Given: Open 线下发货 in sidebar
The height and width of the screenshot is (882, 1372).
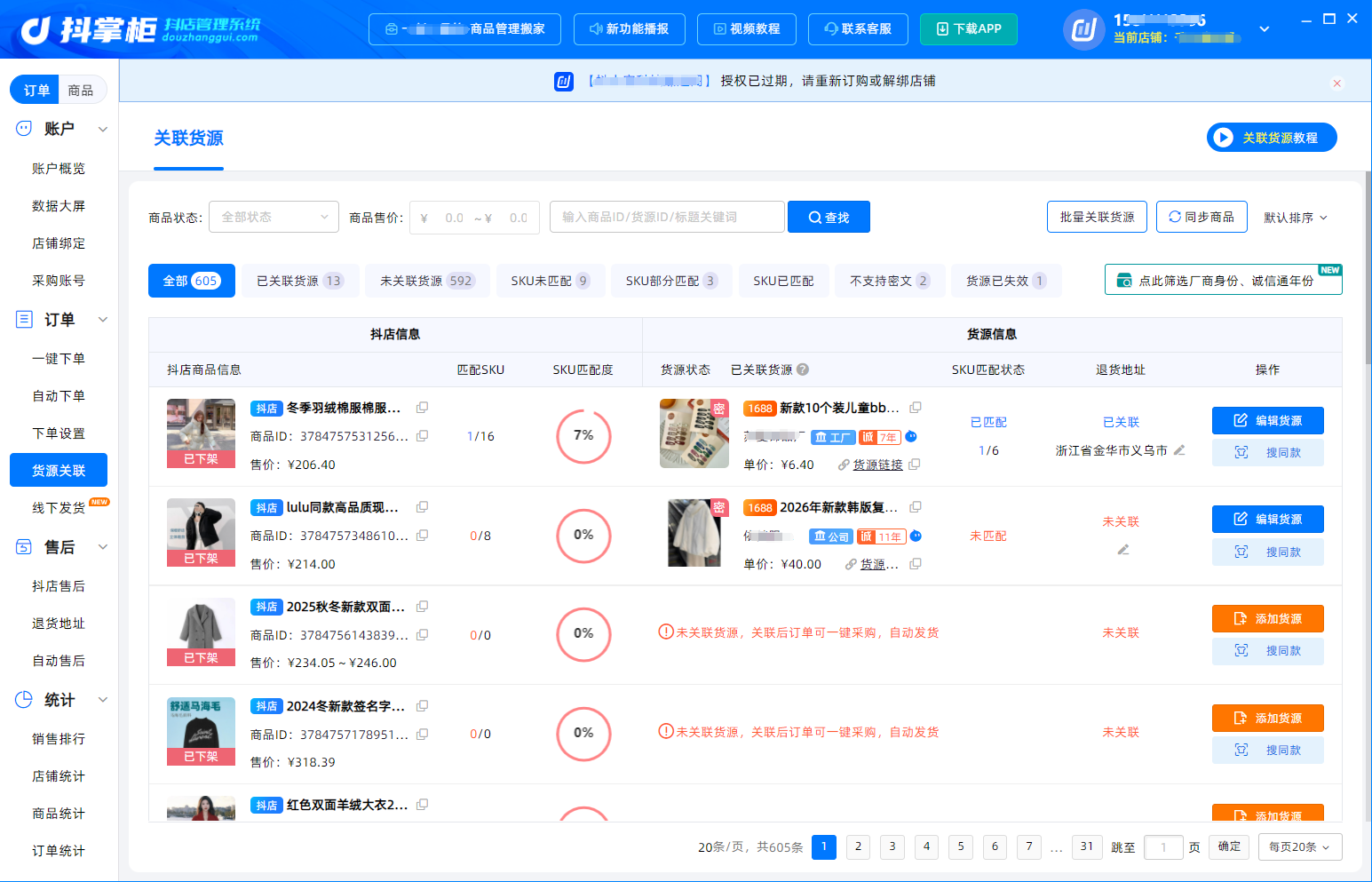Looking at the screenshot, I should [x=59, y=508].
